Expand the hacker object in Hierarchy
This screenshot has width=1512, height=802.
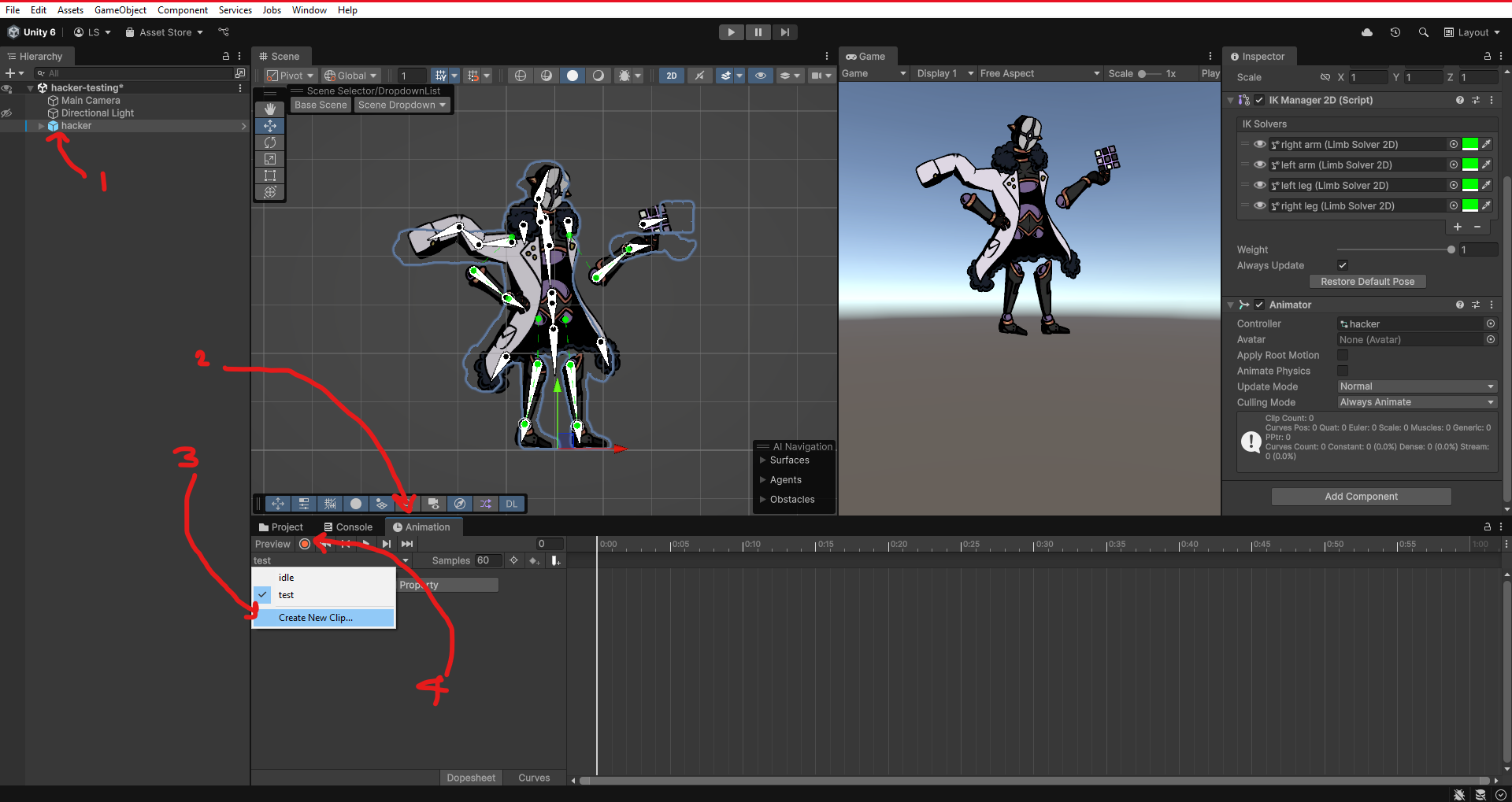[42, 126]
